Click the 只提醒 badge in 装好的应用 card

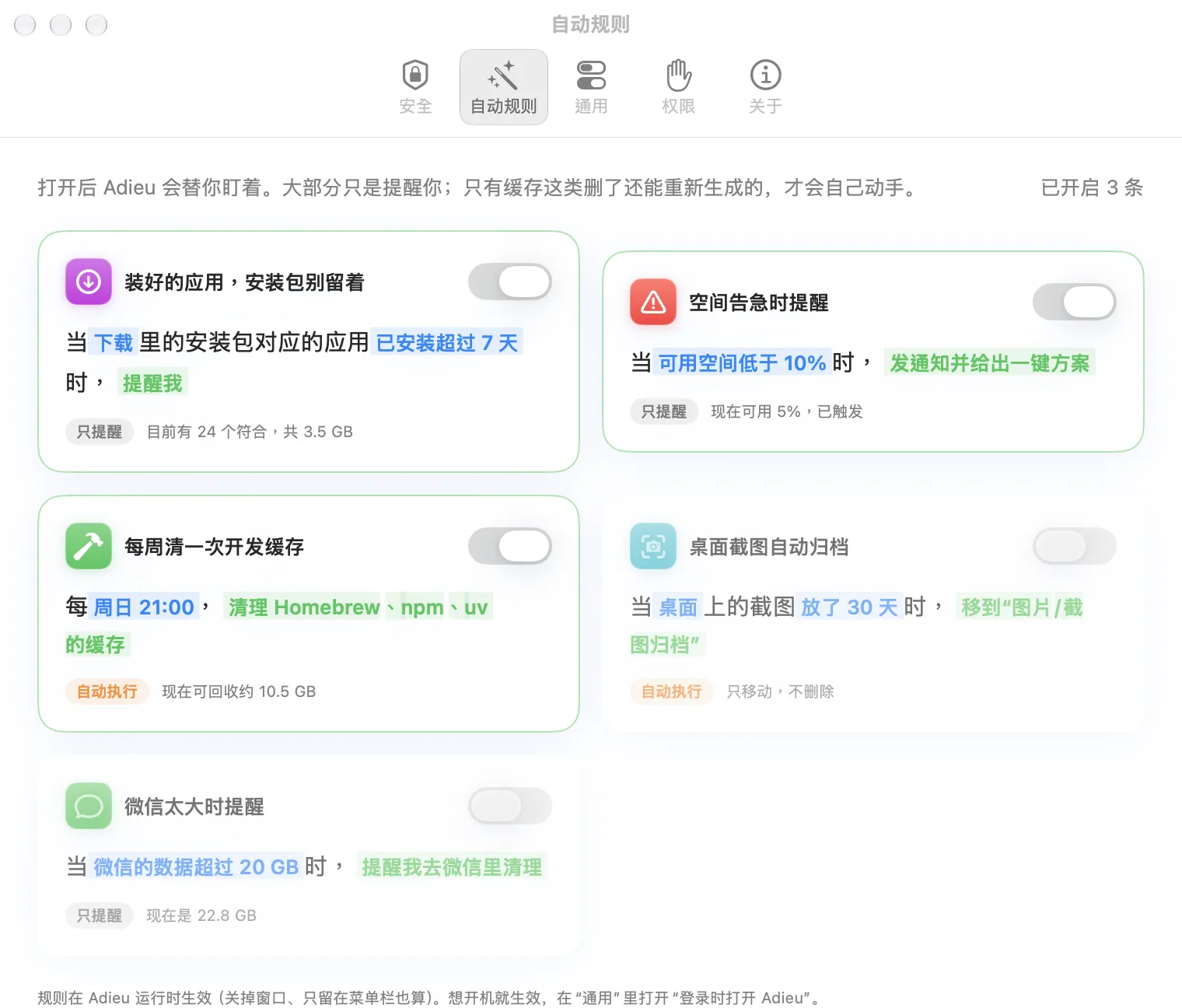coord(100,432)
